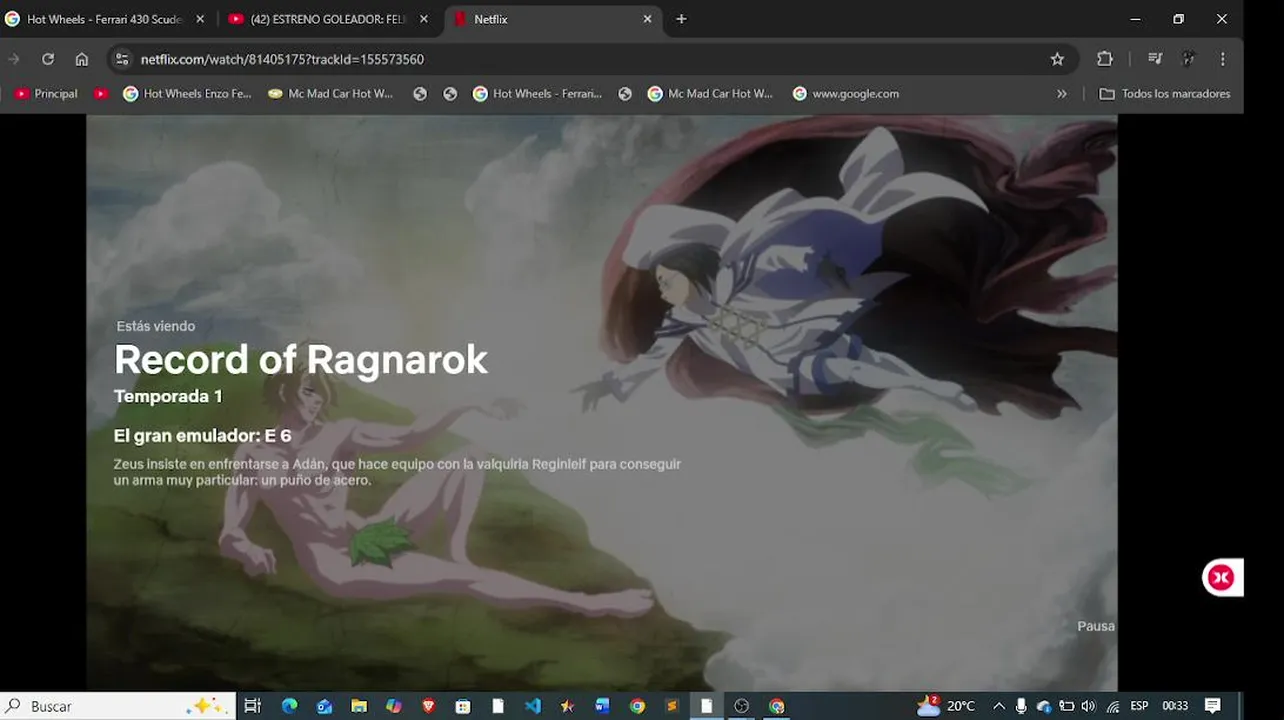This screenshot has width=1284, height=720.
Task: Open Task View in taskbar
Action: click(252, 706)
